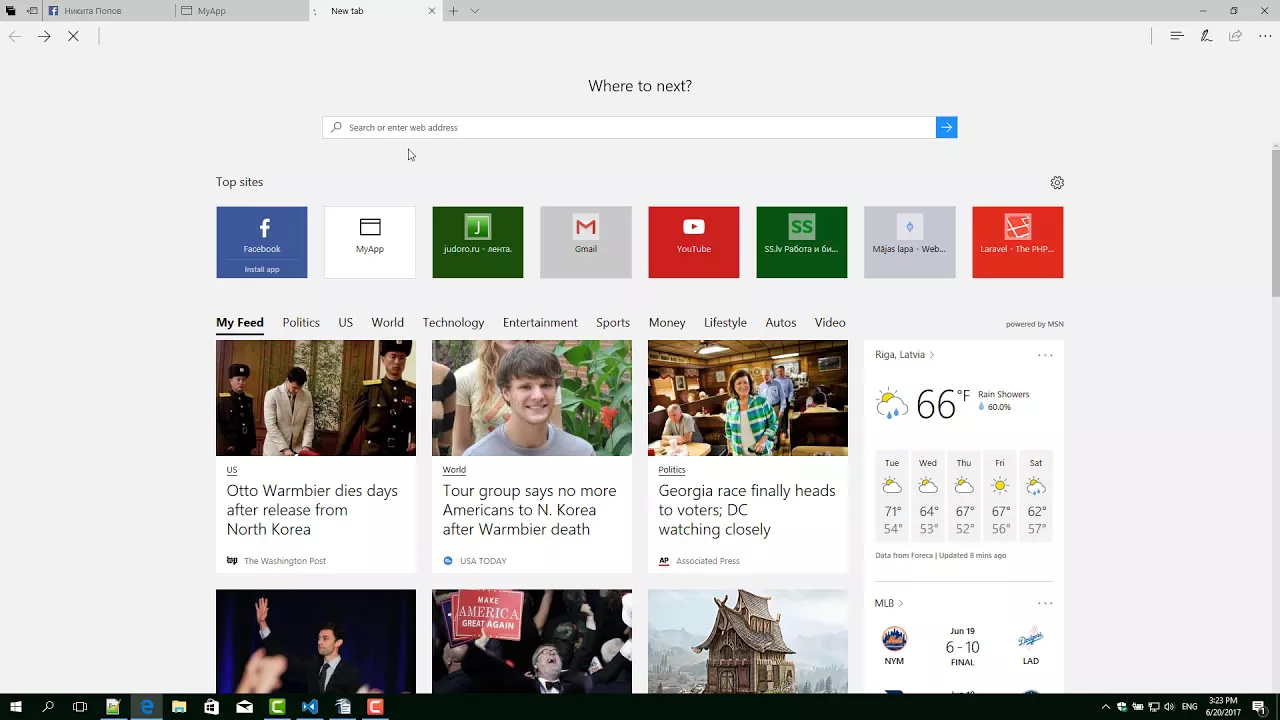This screenshot has height=720, width=1280.
Task: Select the World feed tab
Action: (388, 323)
